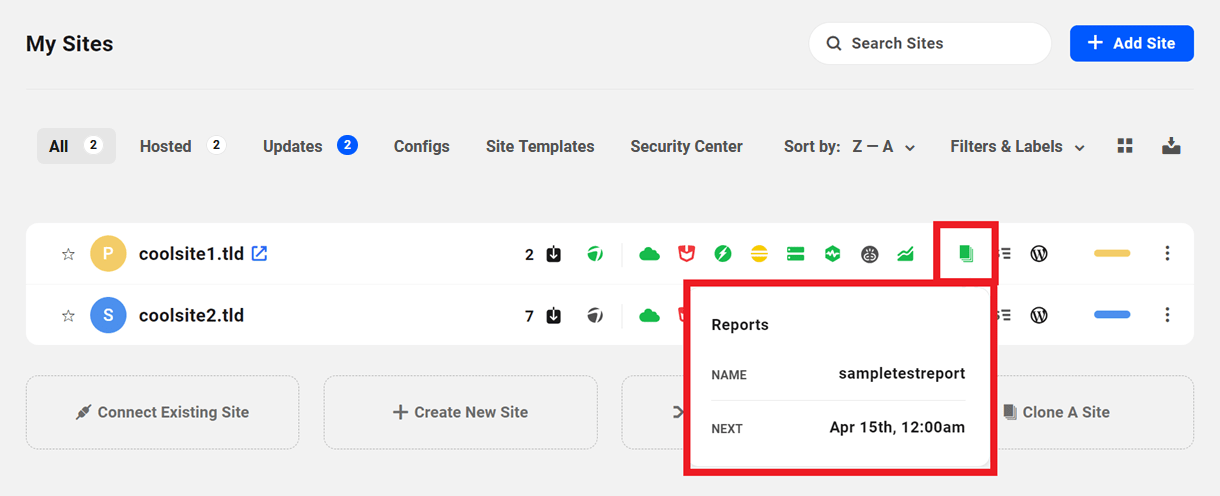The image size is (1220, 496).
Task: Click the green hosting icon on coolsite1.tld row
Action: pos(595,254)
